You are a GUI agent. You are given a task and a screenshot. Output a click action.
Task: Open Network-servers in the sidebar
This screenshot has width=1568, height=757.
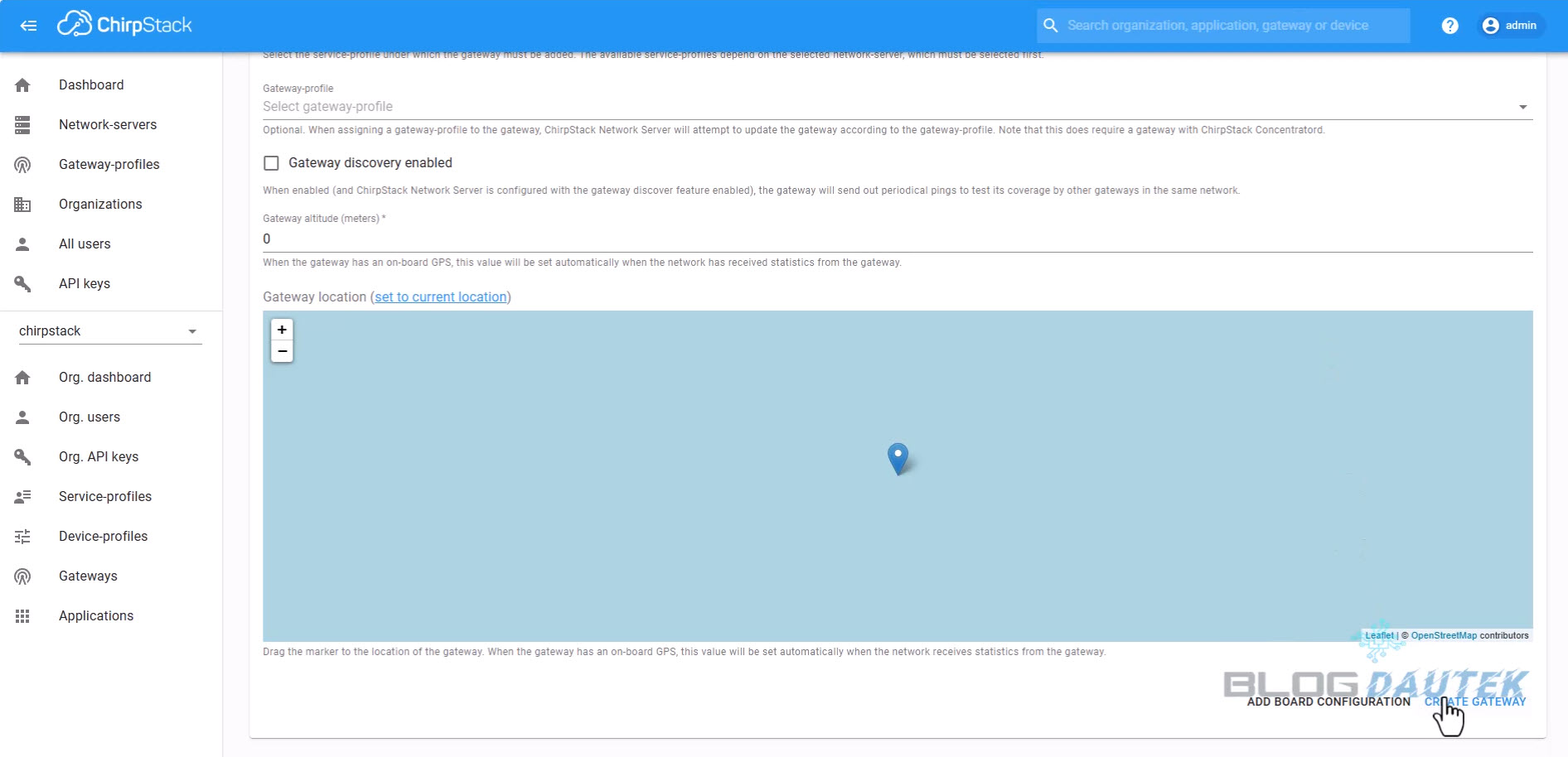point(108,125)
